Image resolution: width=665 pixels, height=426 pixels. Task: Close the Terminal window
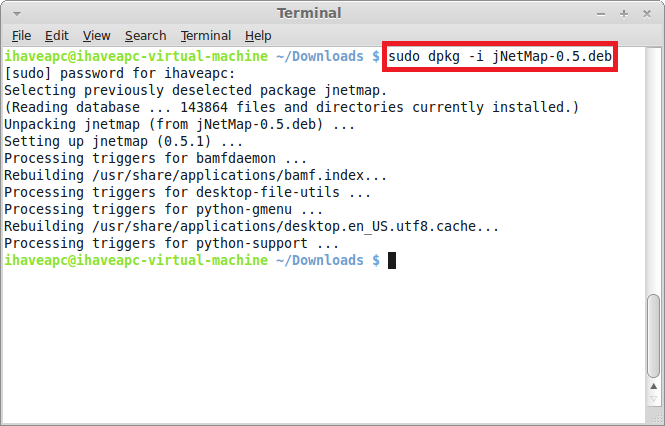click(646, 14)
